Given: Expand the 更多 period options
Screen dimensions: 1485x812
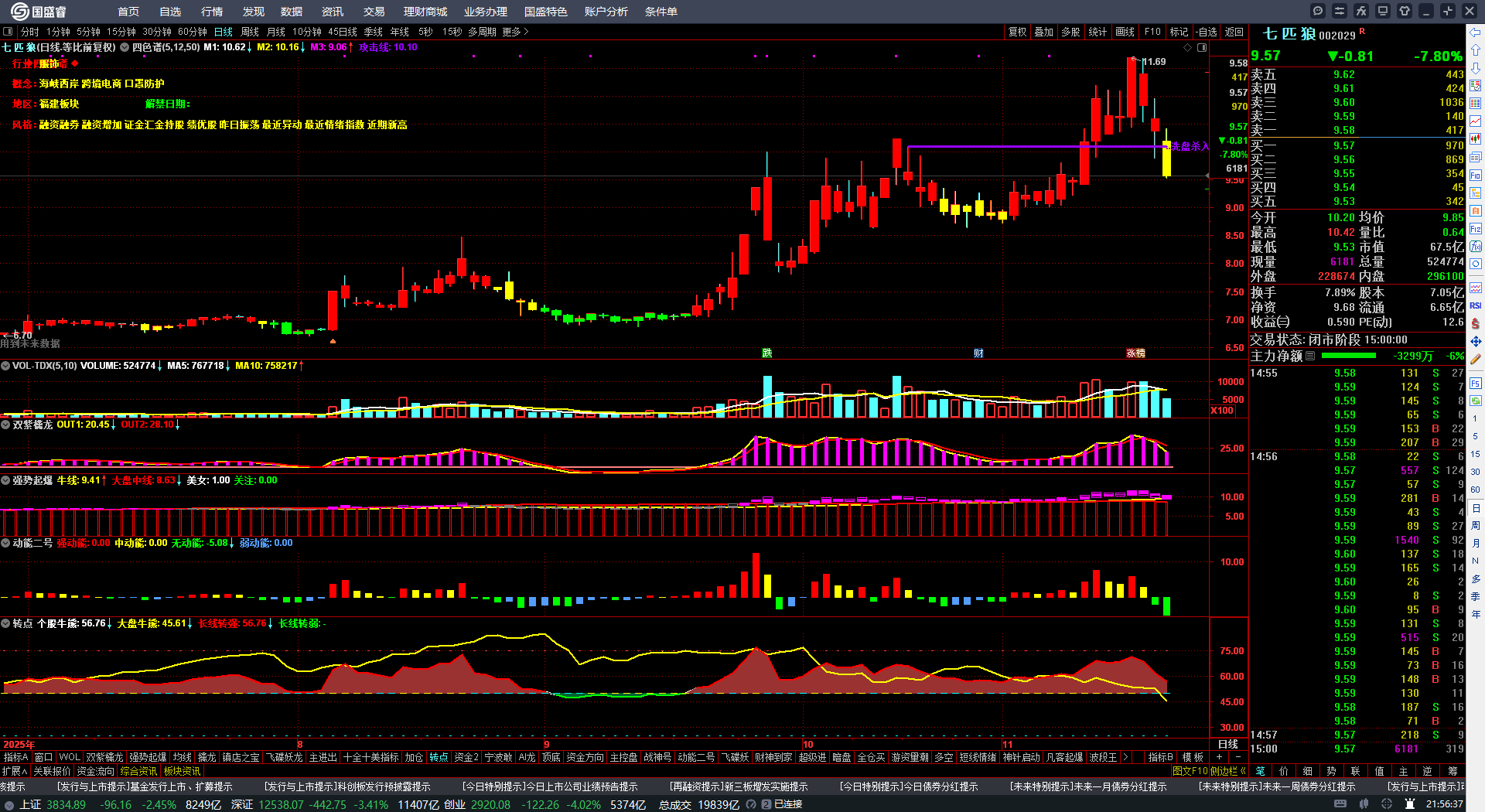Looking at the screenshot, I should coord(515,32).
